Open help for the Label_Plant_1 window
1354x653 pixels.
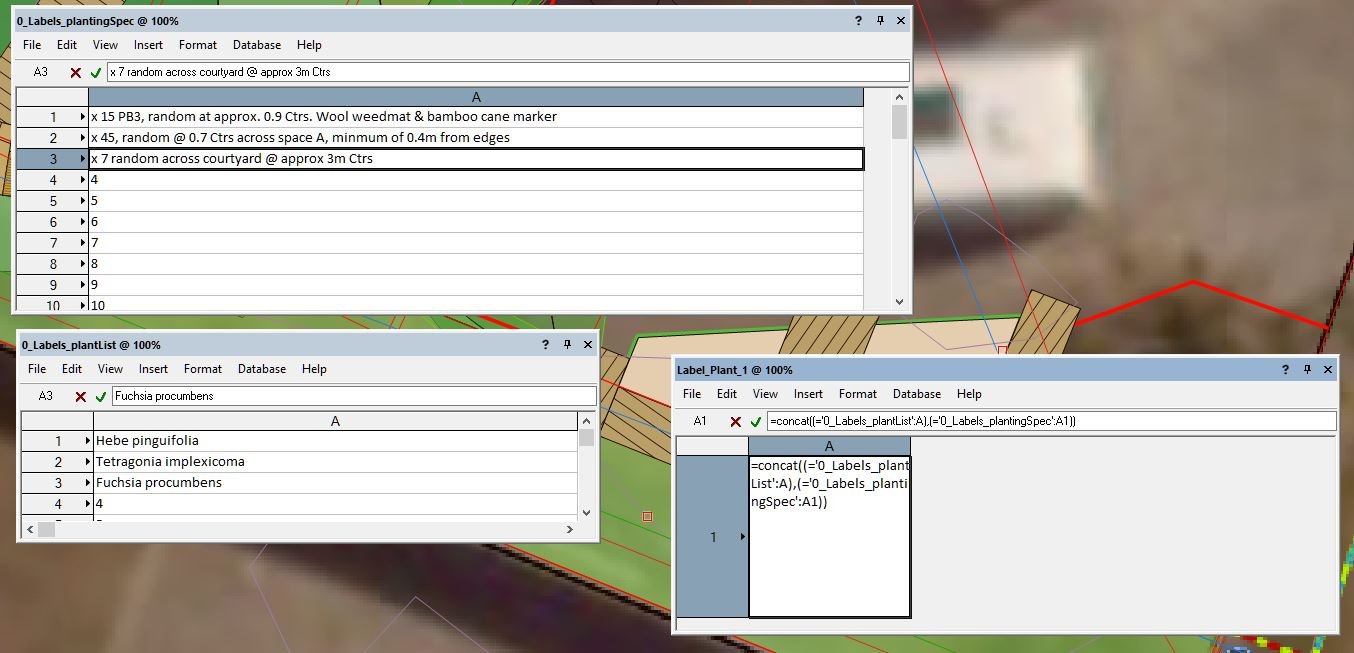1285,369
